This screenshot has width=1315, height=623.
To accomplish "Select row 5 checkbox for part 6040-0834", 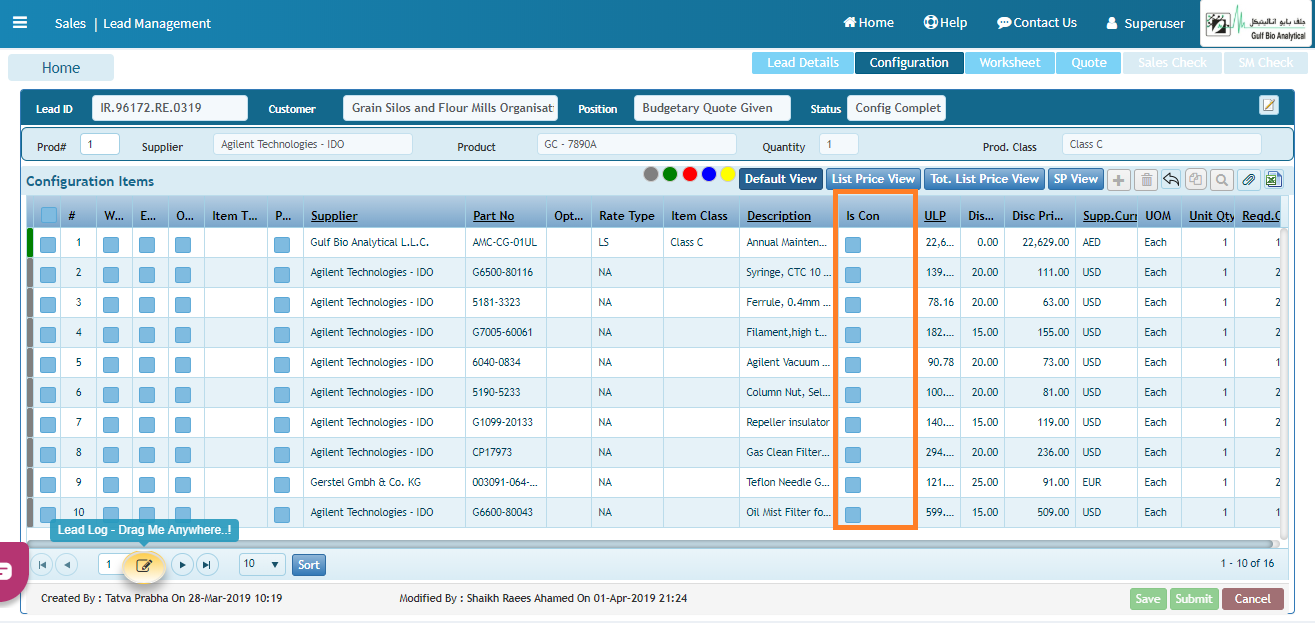I will pyautogui.click(x=48, y=363).
